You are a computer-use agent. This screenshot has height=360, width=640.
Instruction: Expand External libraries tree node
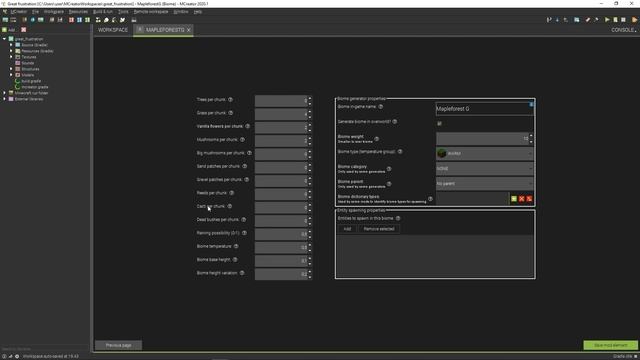4,99
